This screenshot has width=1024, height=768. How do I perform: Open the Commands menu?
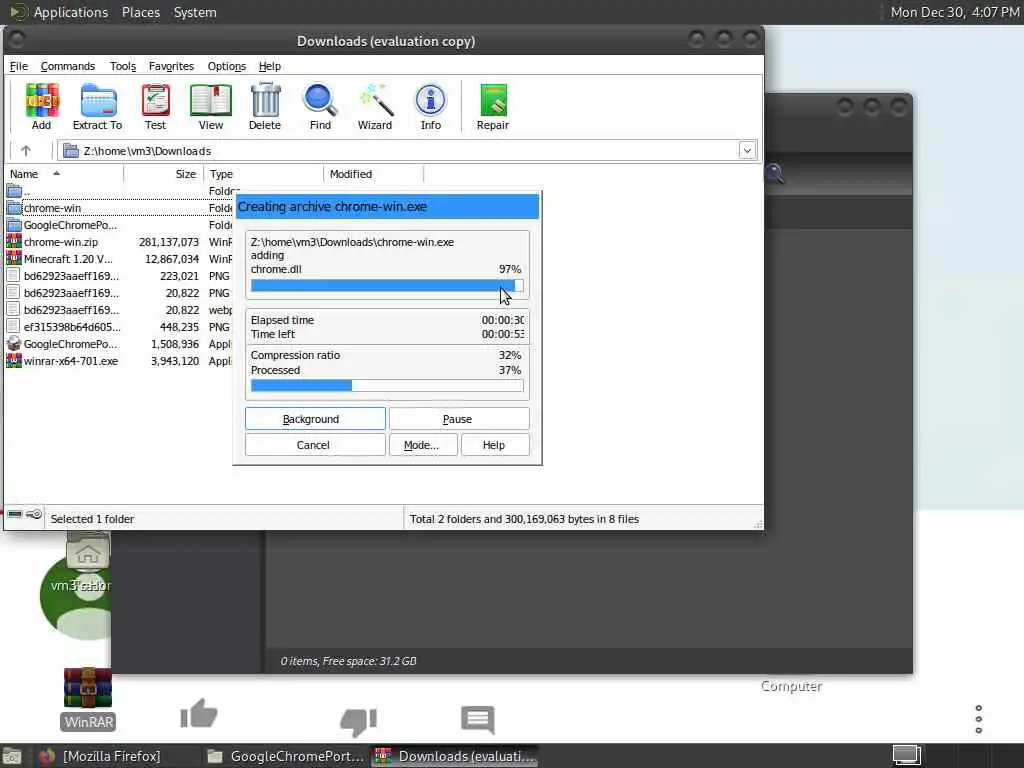[68, 66]
